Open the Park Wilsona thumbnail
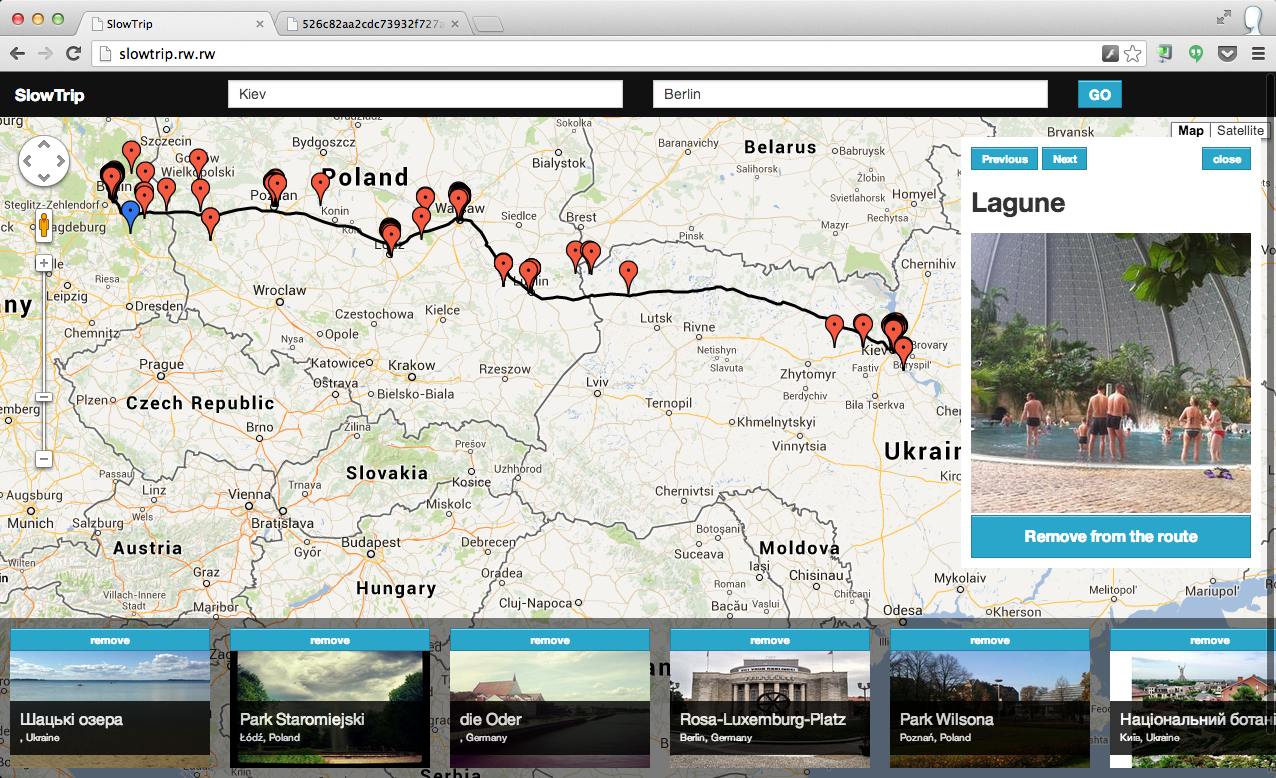This screenshot has height=778, width=1276. (990, 709)
